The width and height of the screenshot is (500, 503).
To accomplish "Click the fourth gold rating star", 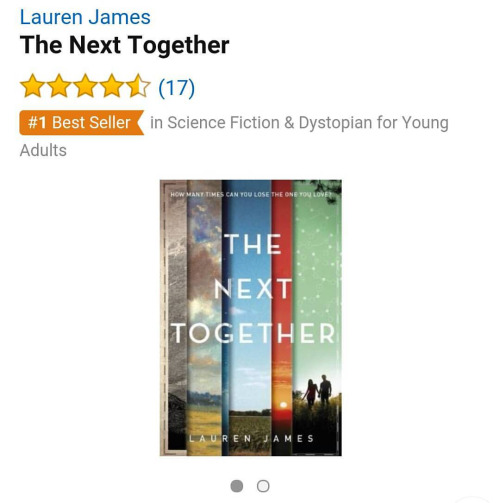I will point(112,86).
